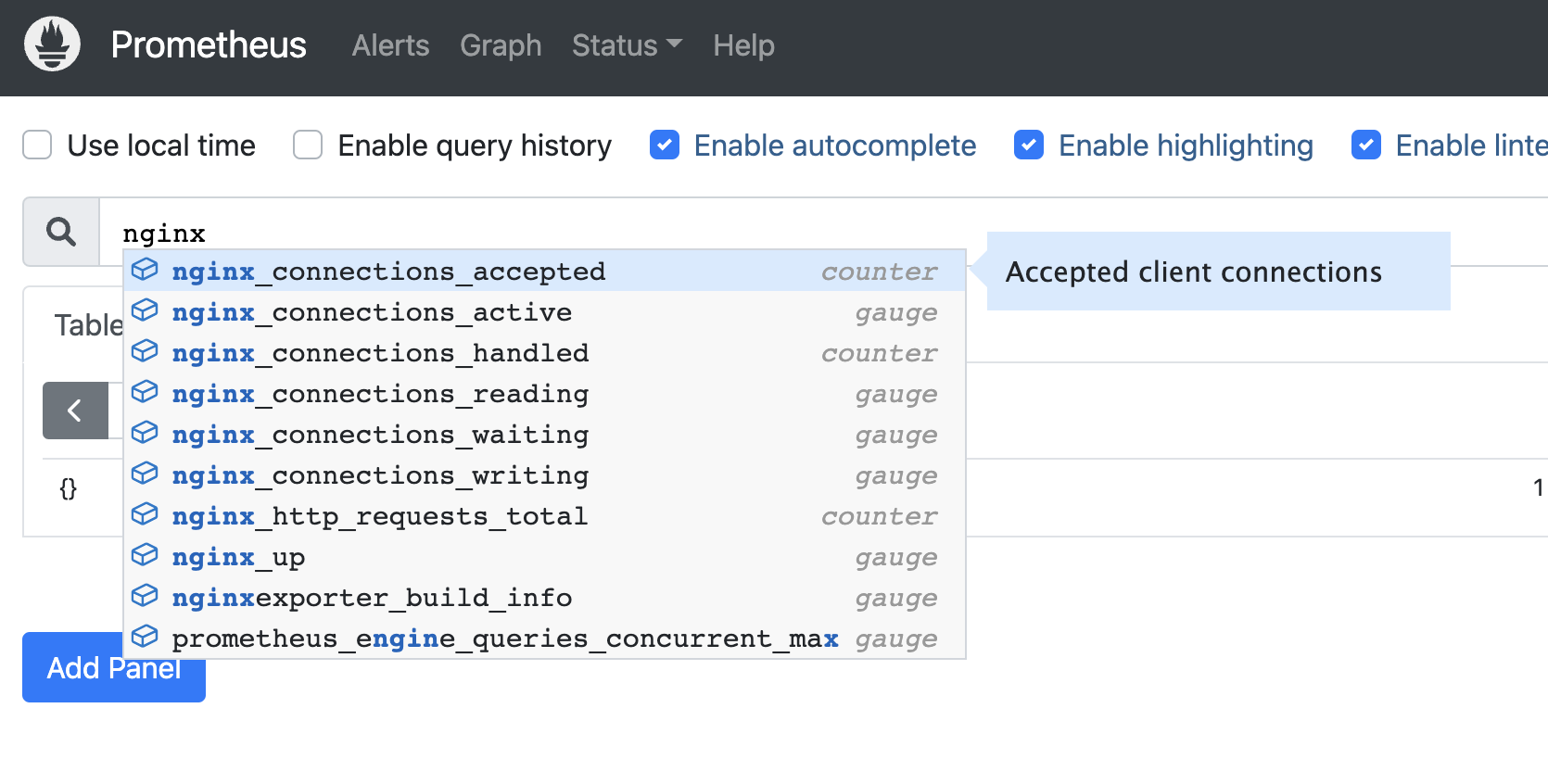1548x784 pixels.
Task: Select nginx_up suggestion
Action: [x=545, y=556]
